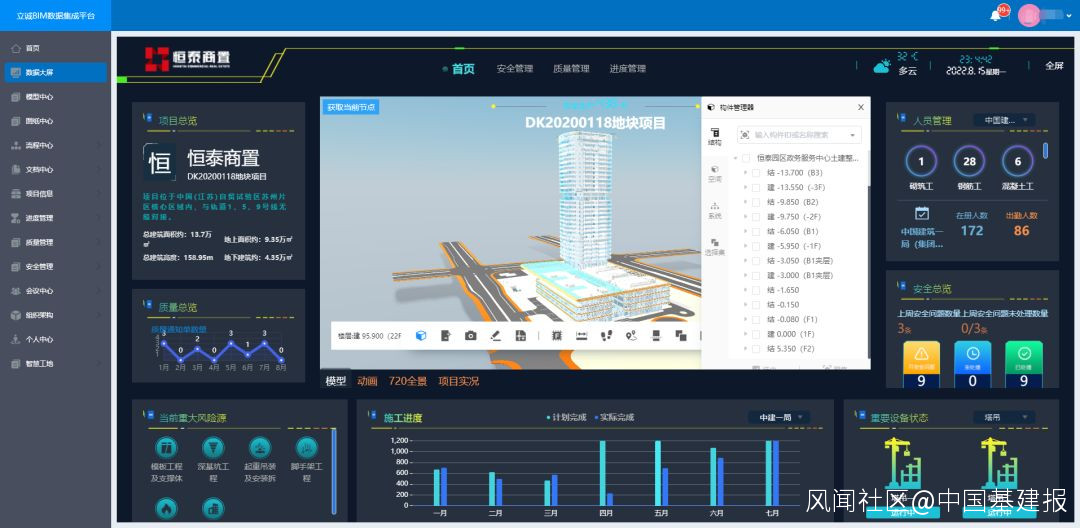Screen dimensions: 1080x528
Task: Click the pencil markup toolbar icon
Action: (x=495, y=335)
